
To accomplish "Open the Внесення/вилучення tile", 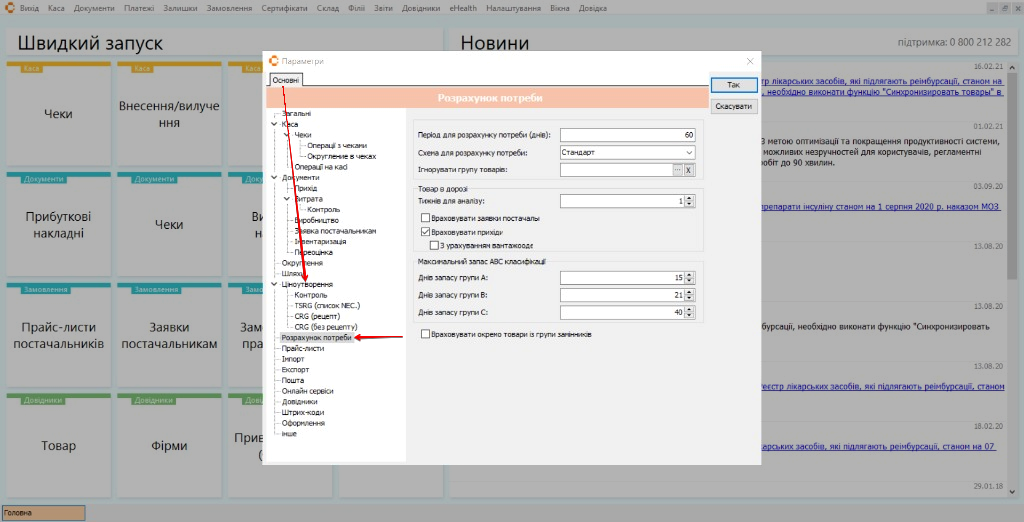I will pyautogui.click(x=169, y=114).
